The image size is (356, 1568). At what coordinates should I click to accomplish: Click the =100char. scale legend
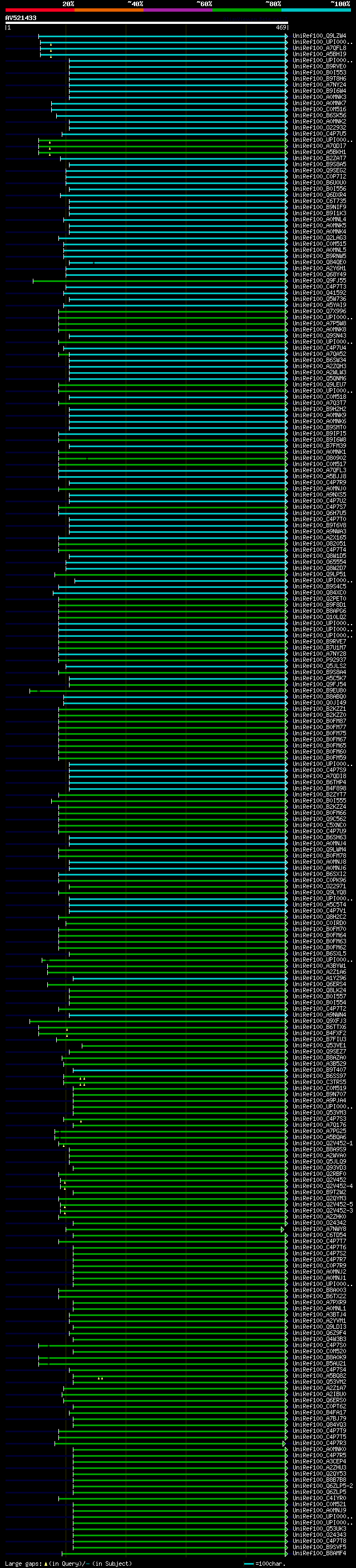tap(265, 1564)
